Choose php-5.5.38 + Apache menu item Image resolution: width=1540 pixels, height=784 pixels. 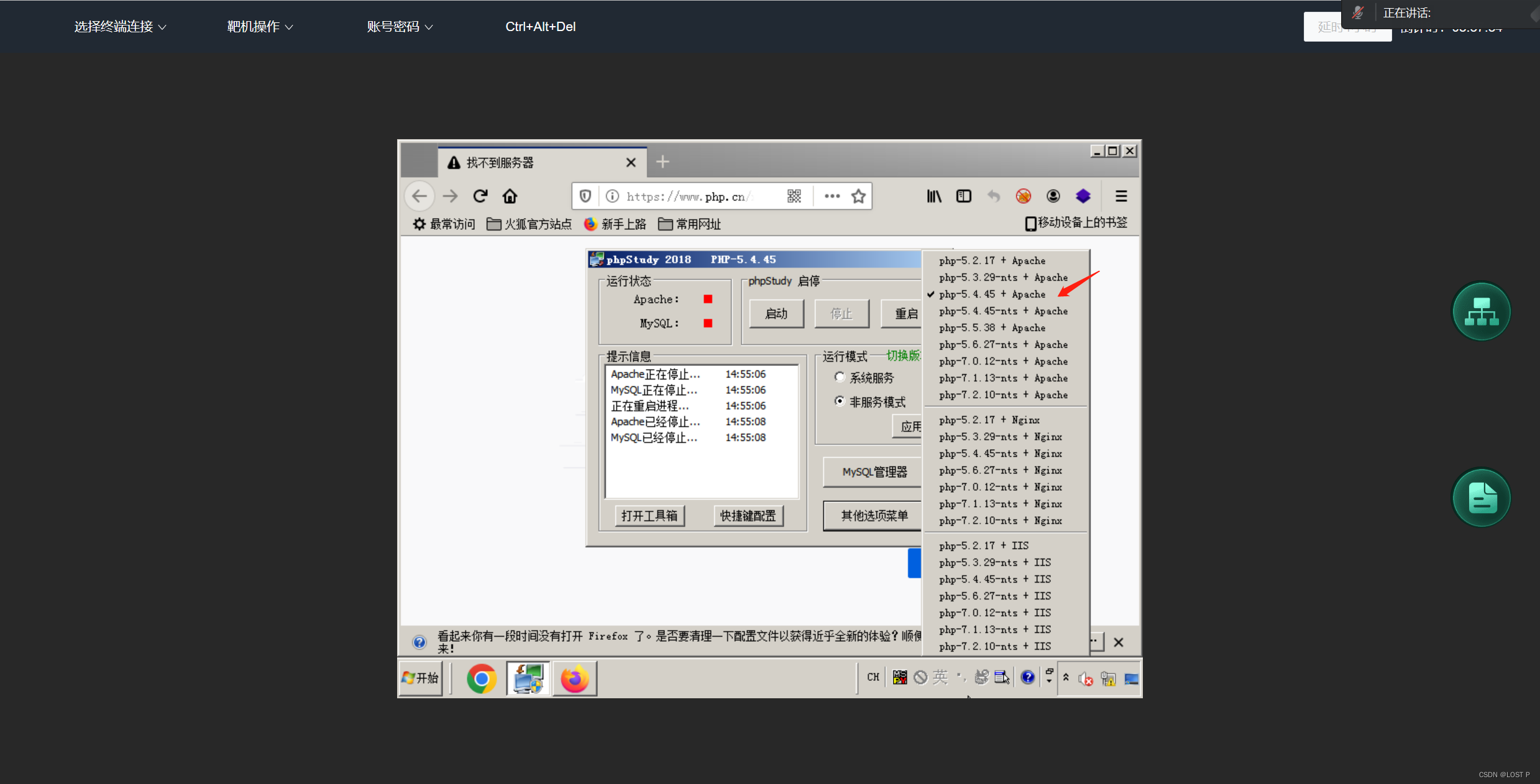(x=1006, y=328)
